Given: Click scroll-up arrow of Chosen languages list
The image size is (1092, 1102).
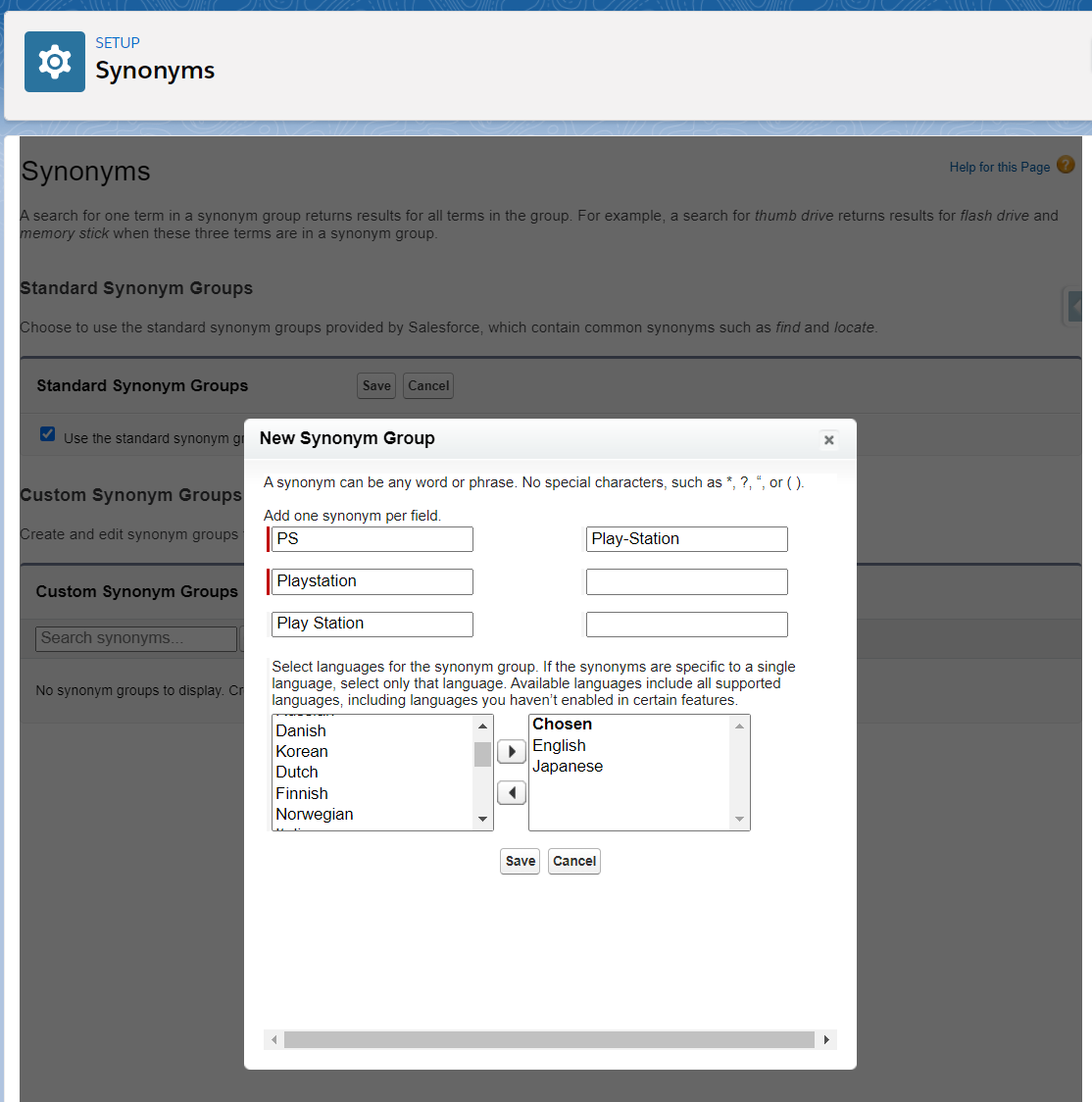Looking at the screenshot, I should tap(739, 726).
